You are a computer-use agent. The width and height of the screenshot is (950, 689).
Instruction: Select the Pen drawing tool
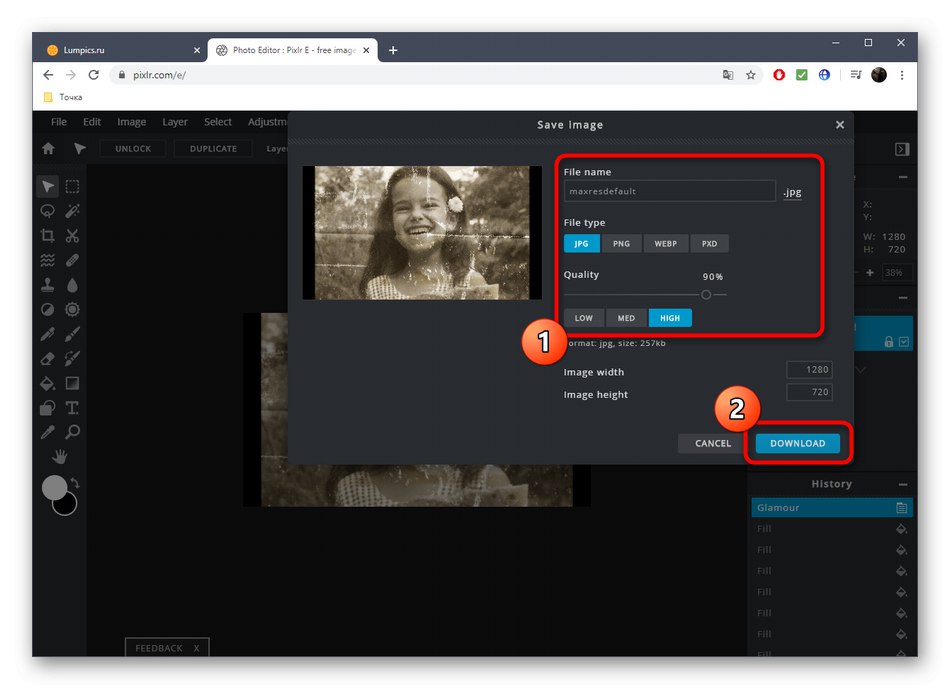click(47, 334)
